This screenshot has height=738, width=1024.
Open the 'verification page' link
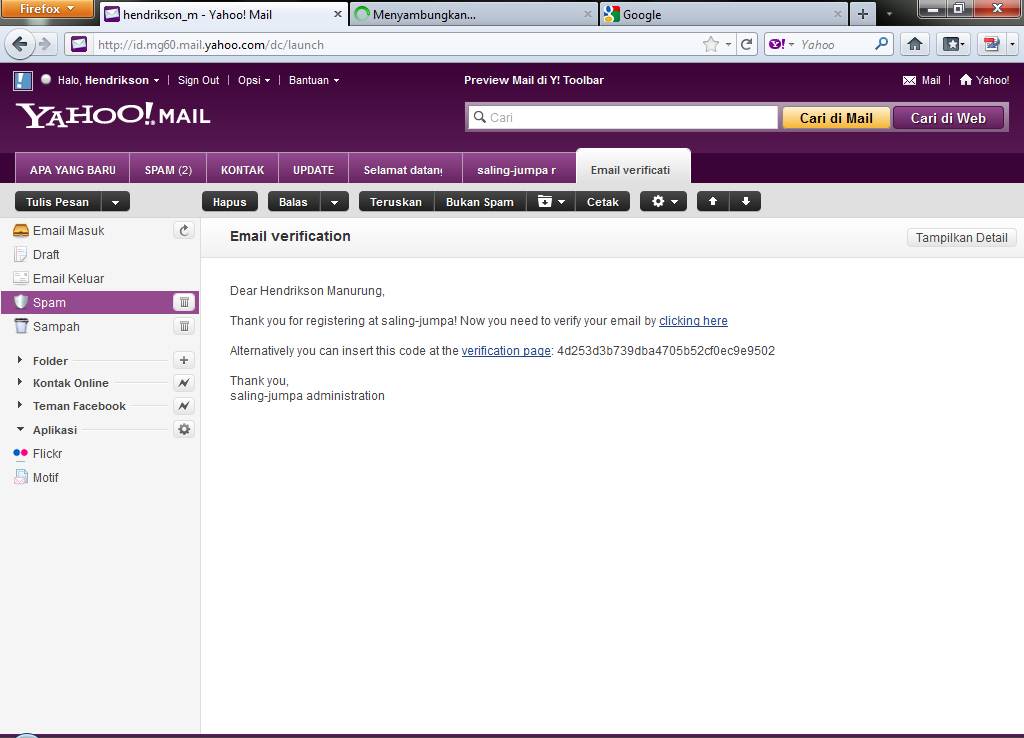(x=506, y=351)
